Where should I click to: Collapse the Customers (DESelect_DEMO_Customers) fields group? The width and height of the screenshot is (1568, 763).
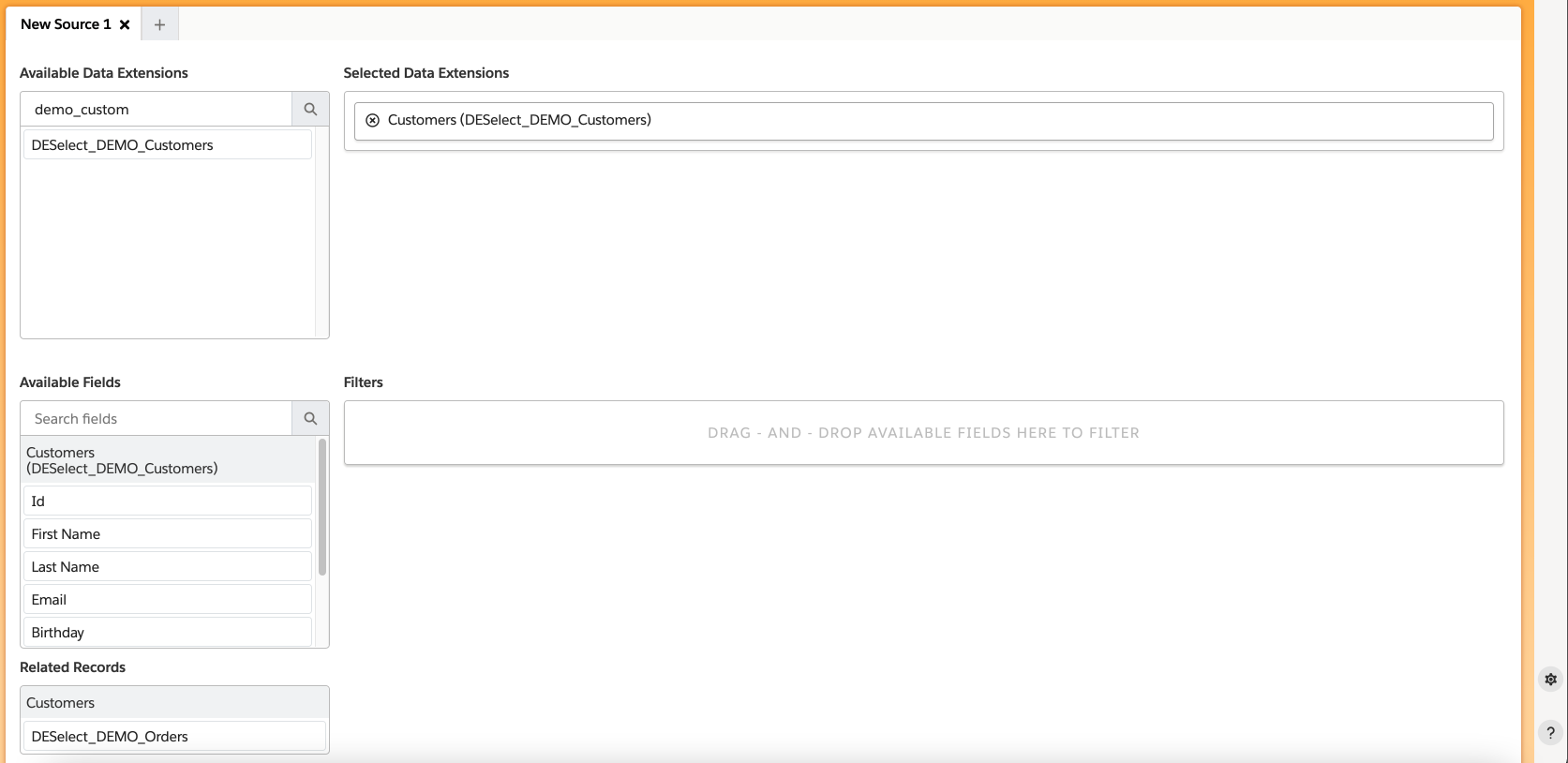pyautogui.click(x=169, y=460)
